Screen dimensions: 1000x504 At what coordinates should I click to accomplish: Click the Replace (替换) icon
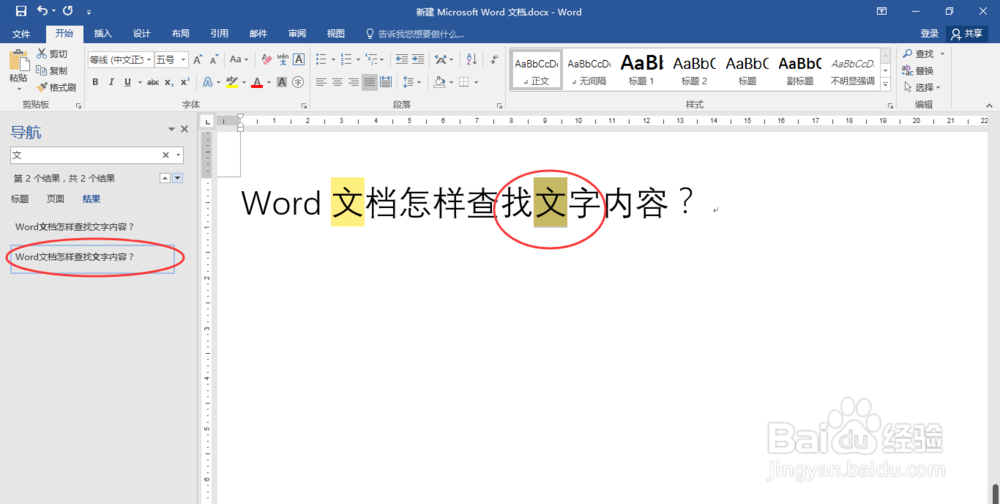pyautogui.click(x=908, y=70)
